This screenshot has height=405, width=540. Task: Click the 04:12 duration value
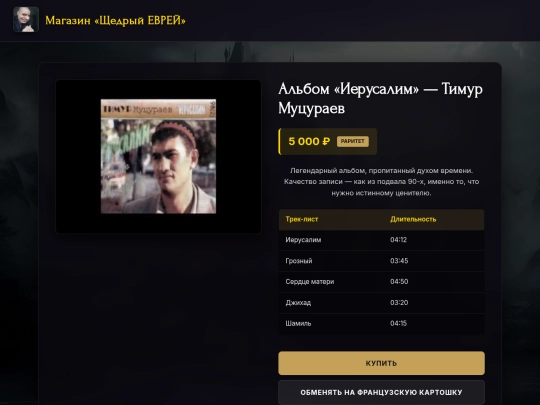coord(398,240)
